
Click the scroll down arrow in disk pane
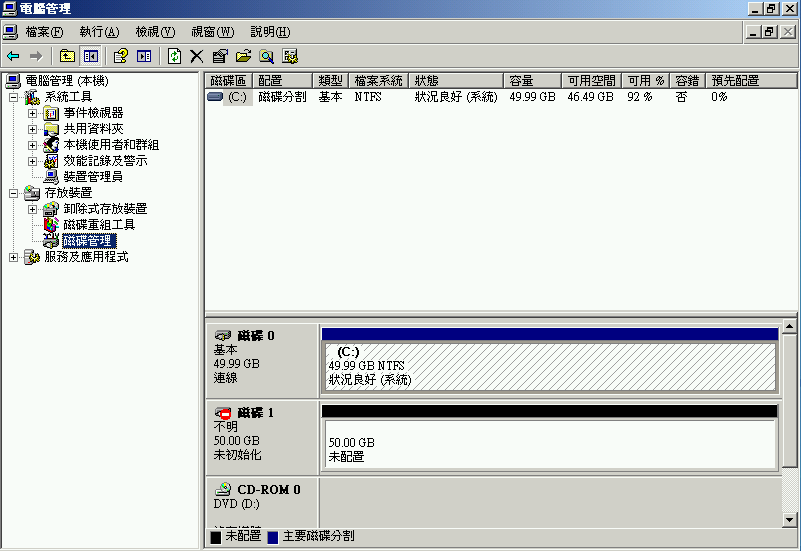(x=789, y=520)
